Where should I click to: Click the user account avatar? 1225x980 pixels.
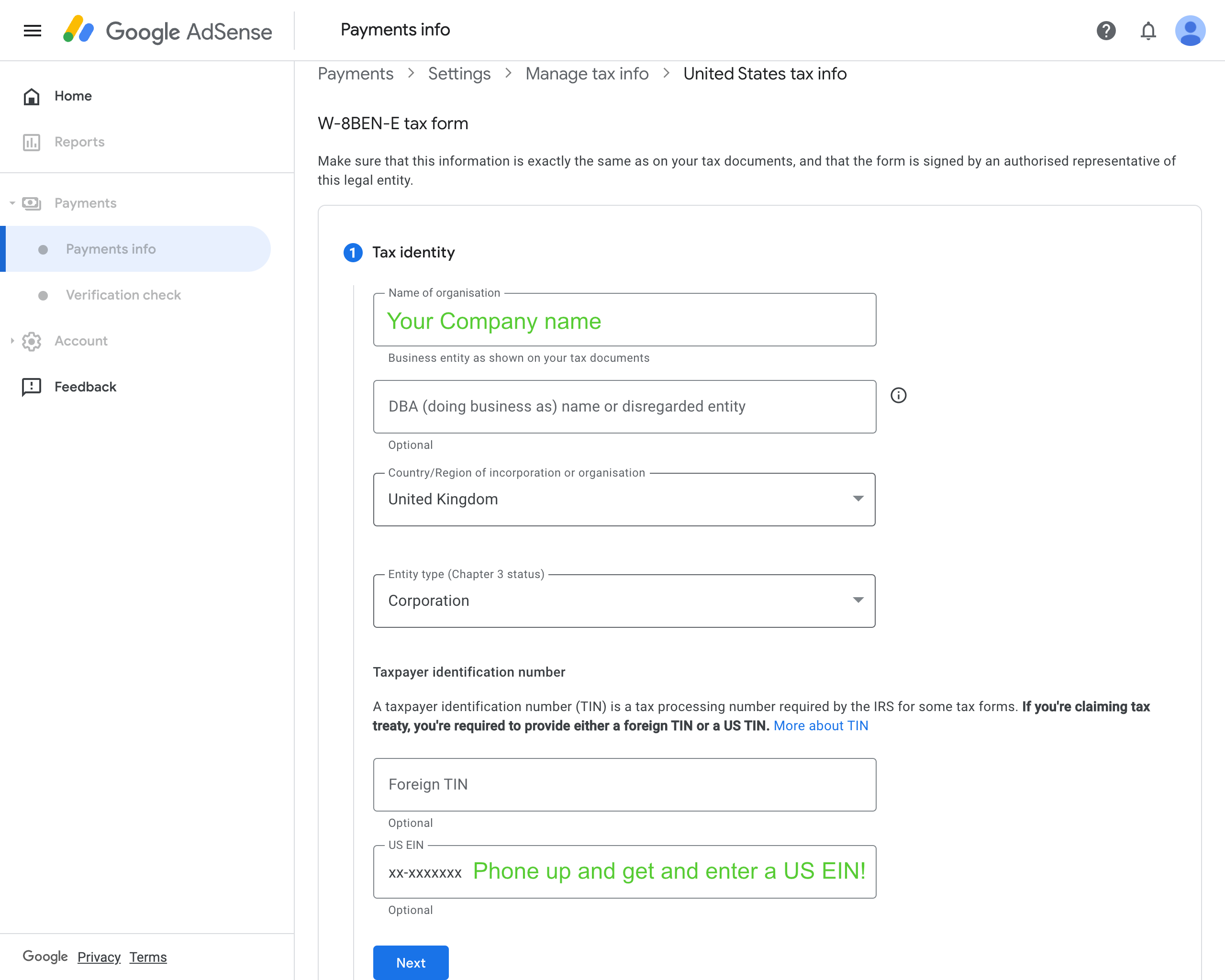1190,31
